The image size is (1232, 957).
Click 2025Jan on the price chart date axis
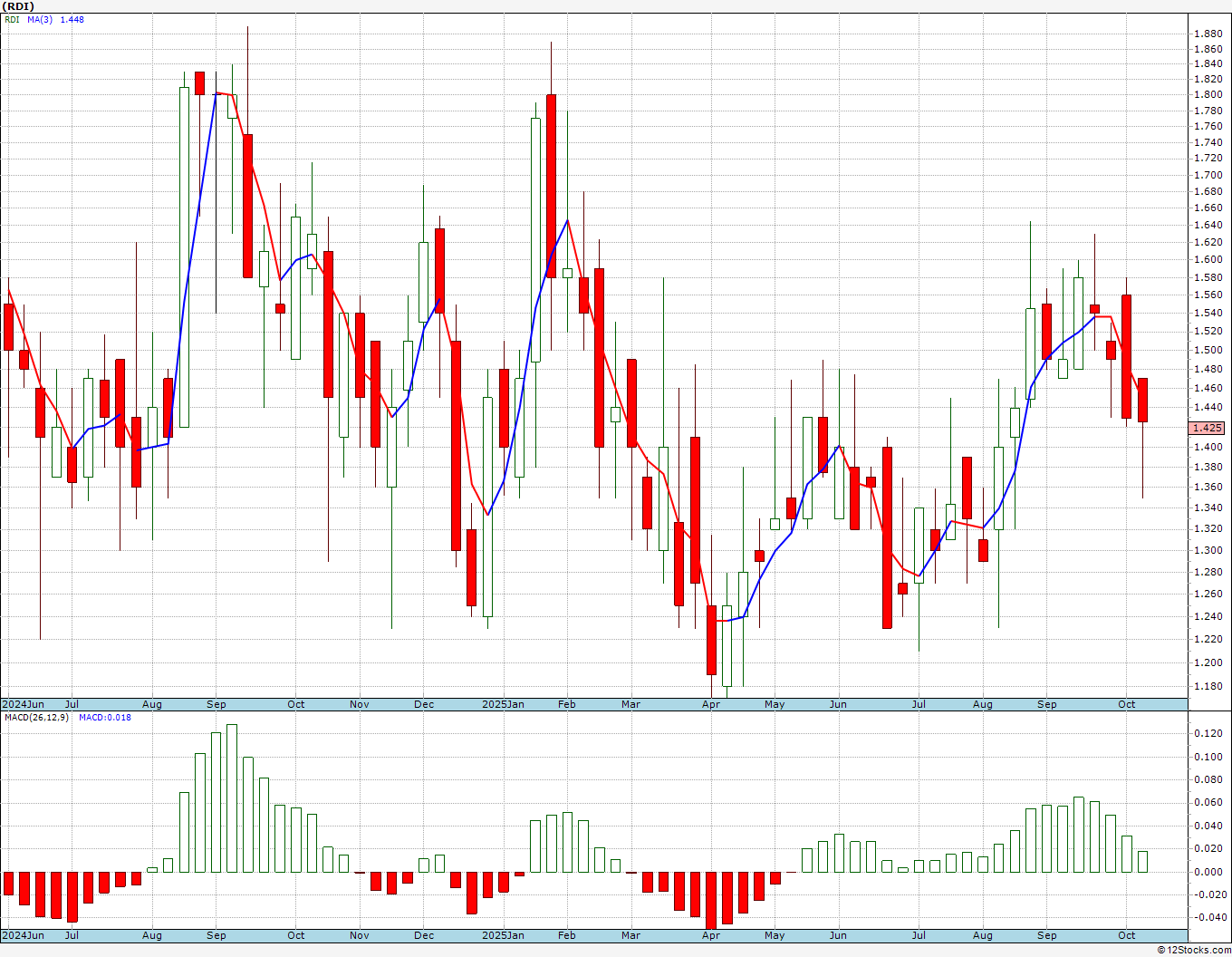point(503,704)
